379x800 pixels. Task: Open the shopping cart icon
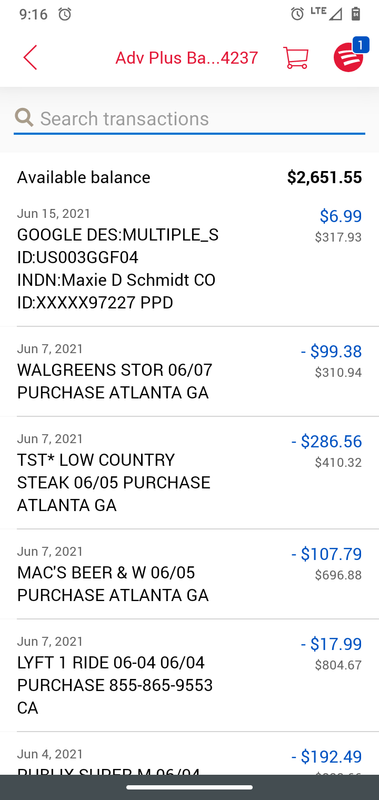coord(296,58)
